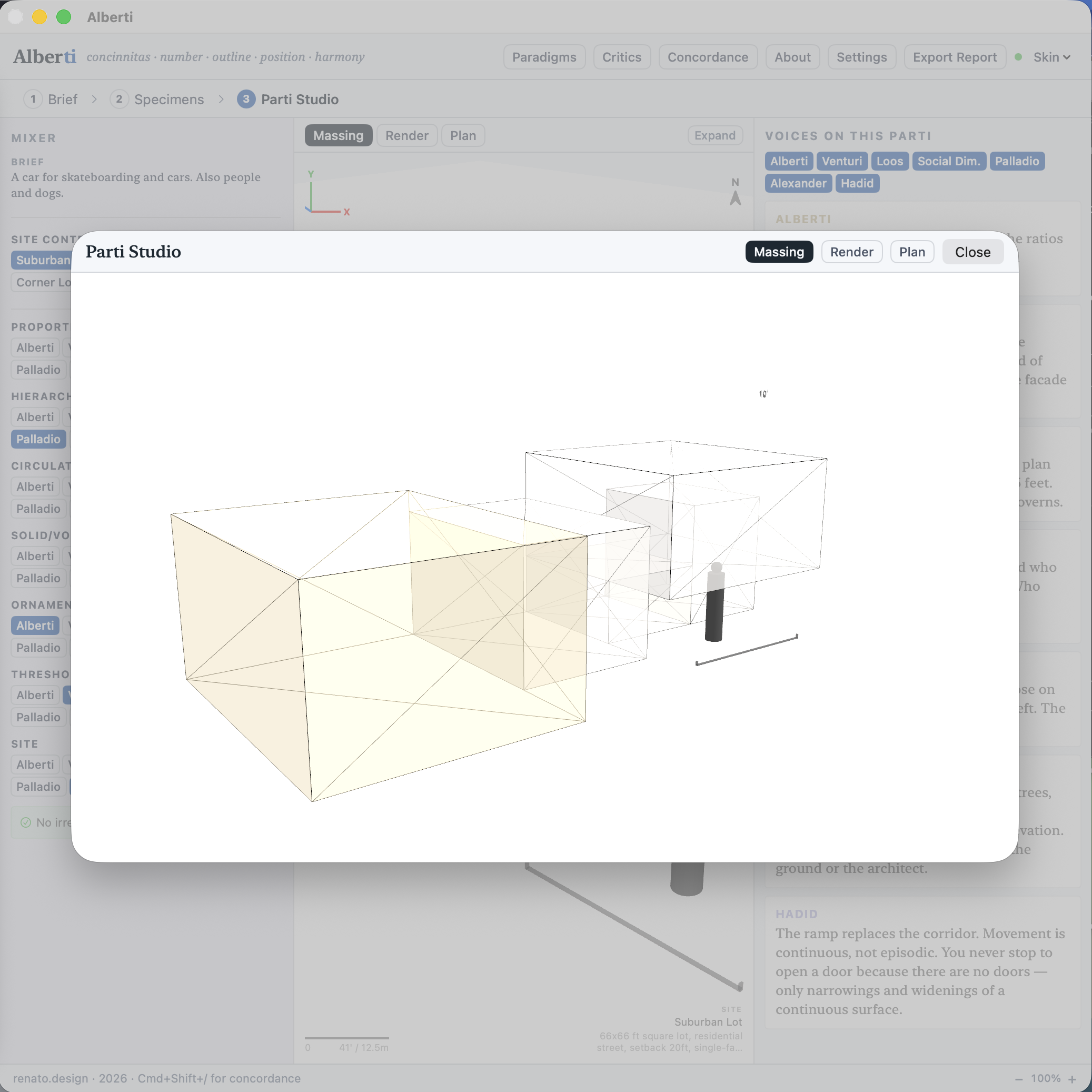The width and height of the screenshot is (1092, 1092).
Task: Choose Alberti under Hierarchy
Action: (35, 417)
